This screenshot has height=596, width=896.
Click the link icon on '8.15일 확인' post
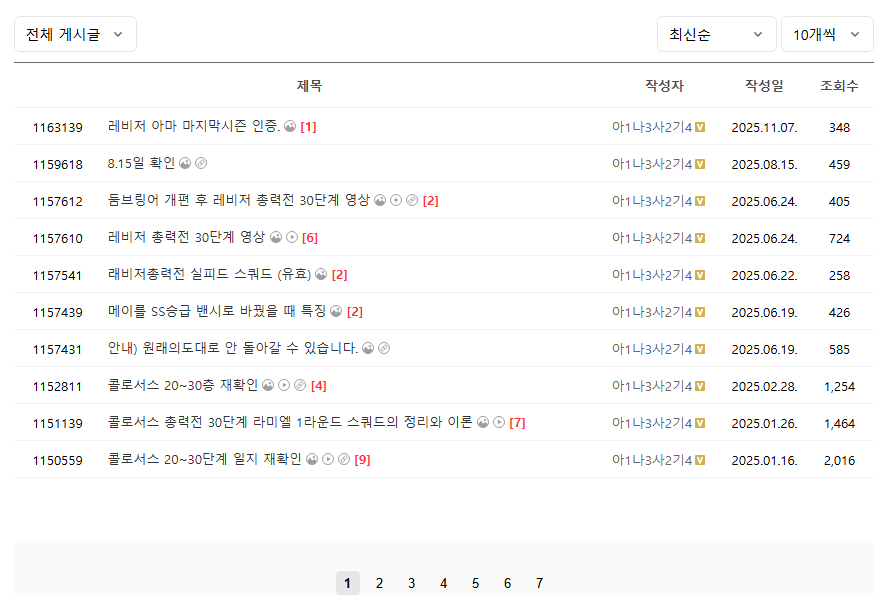pos(201,163)
